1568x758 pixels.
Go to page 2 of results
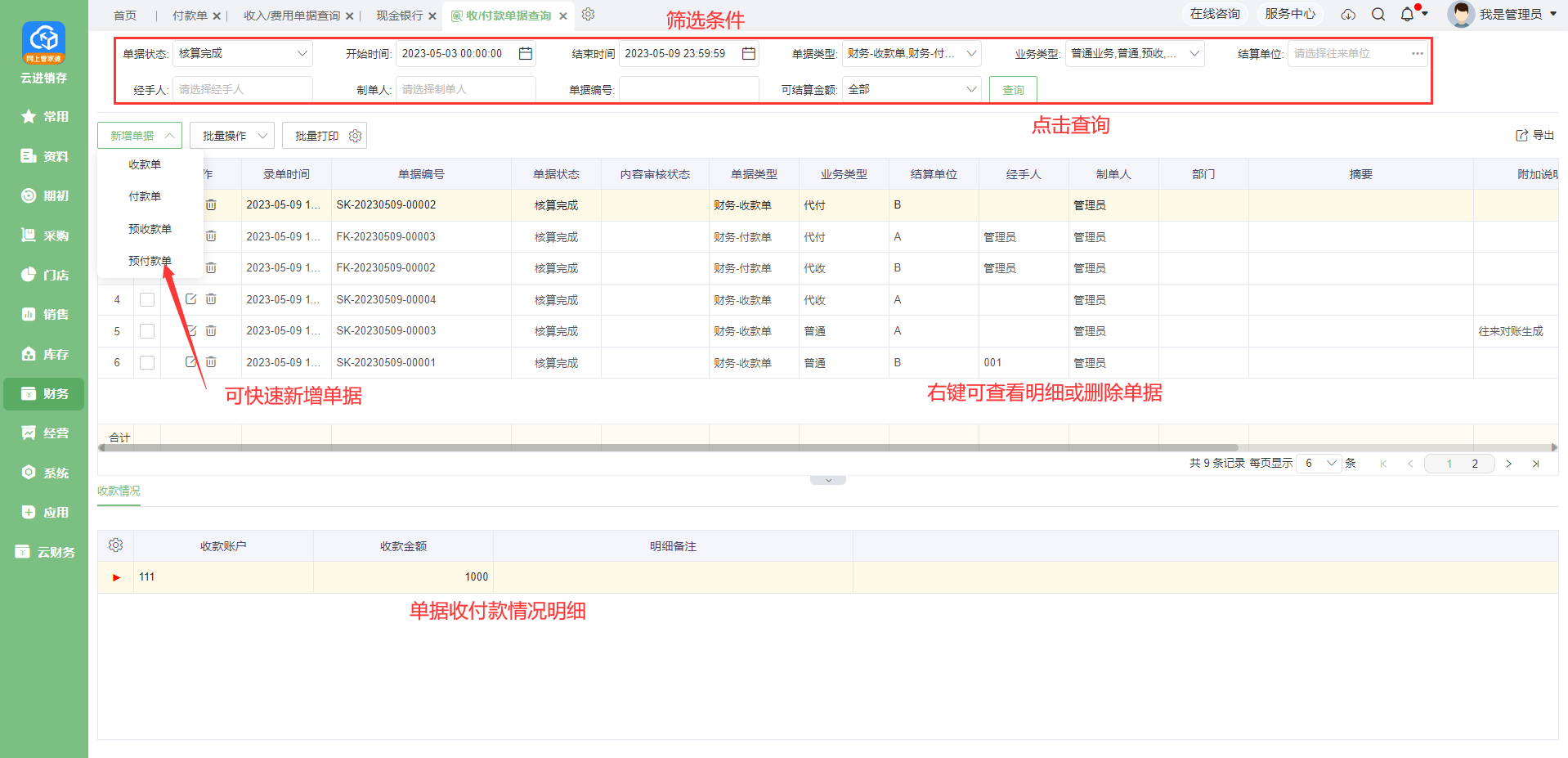pyautogui.click(x=1475, y=464)
